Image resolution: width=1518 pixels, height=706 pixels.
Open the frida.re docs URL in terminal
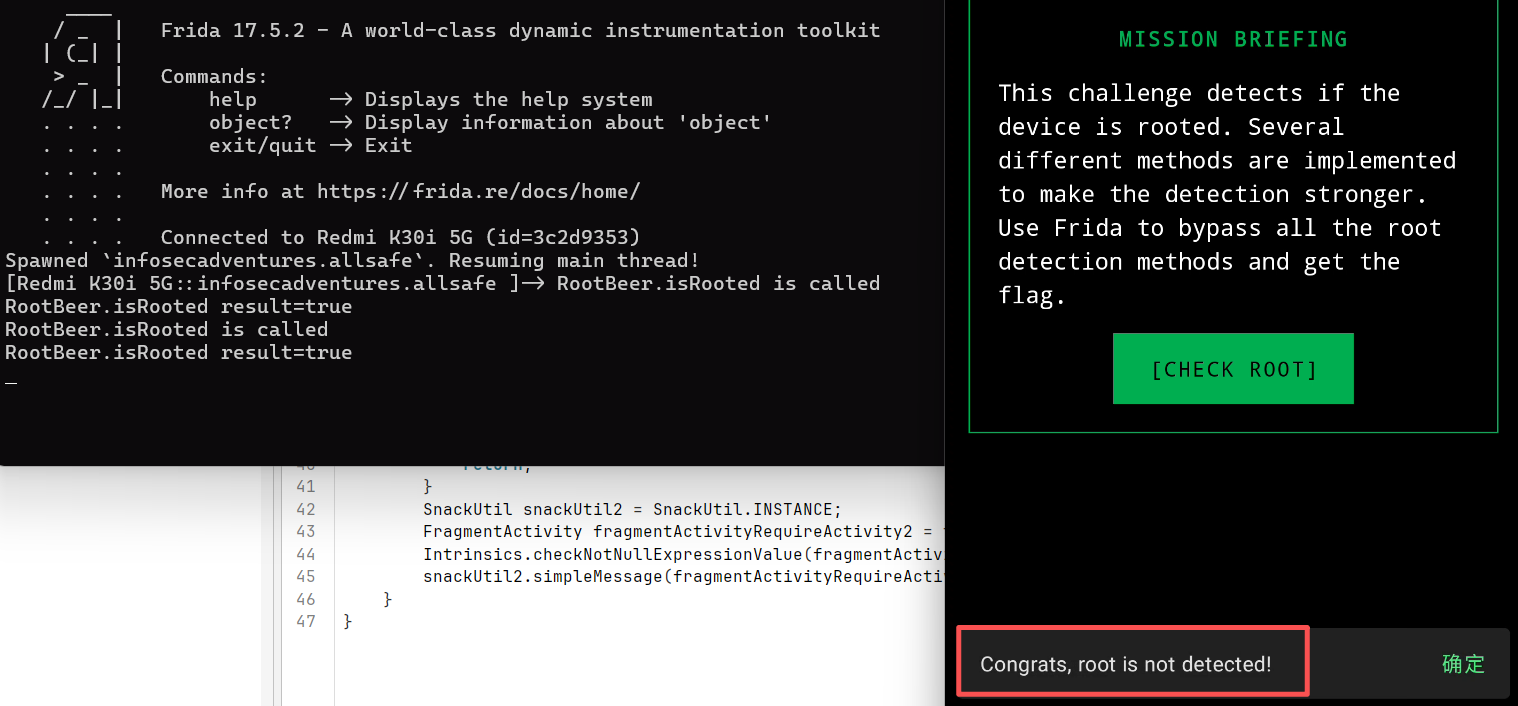[x=478, y=191]
